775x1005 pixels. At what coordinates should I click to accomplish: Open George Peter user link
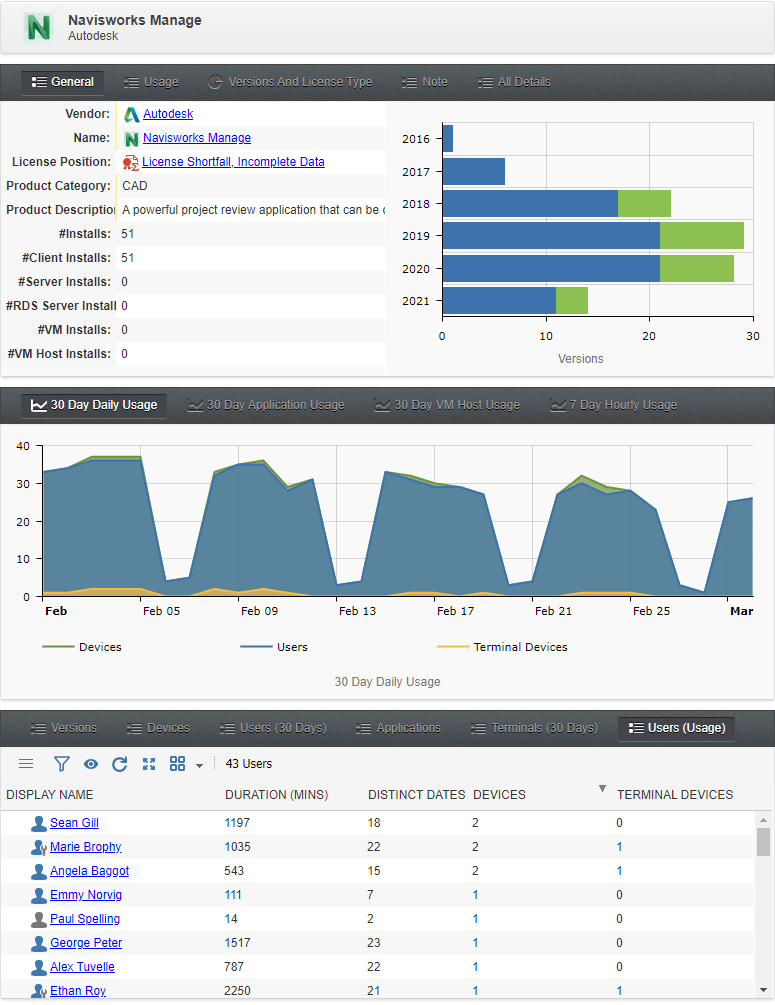click(x=86, y=943)
